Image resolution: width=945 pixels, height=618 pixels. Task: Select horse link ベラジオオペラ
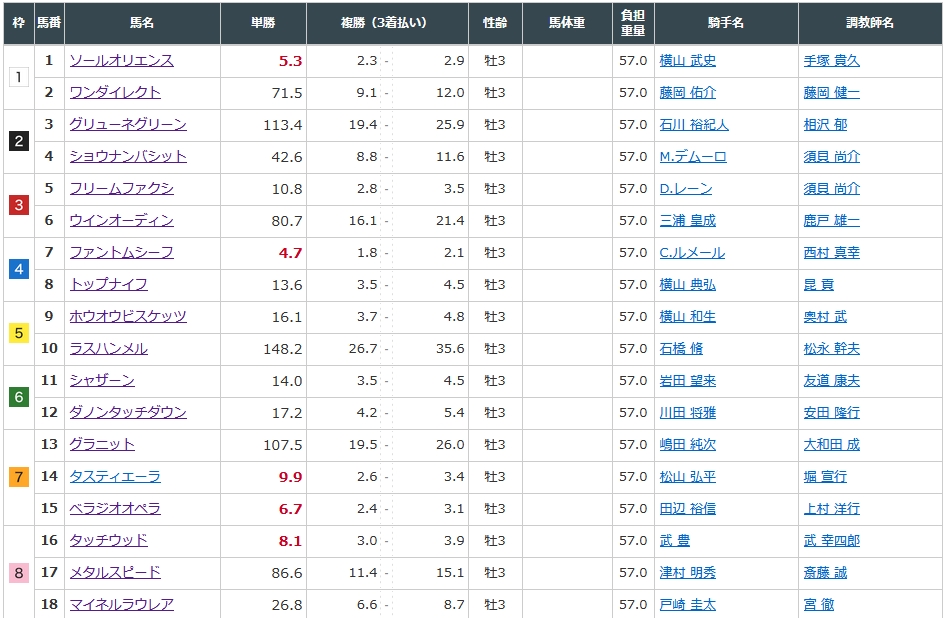pyautogui.click(x=115, y=509)
